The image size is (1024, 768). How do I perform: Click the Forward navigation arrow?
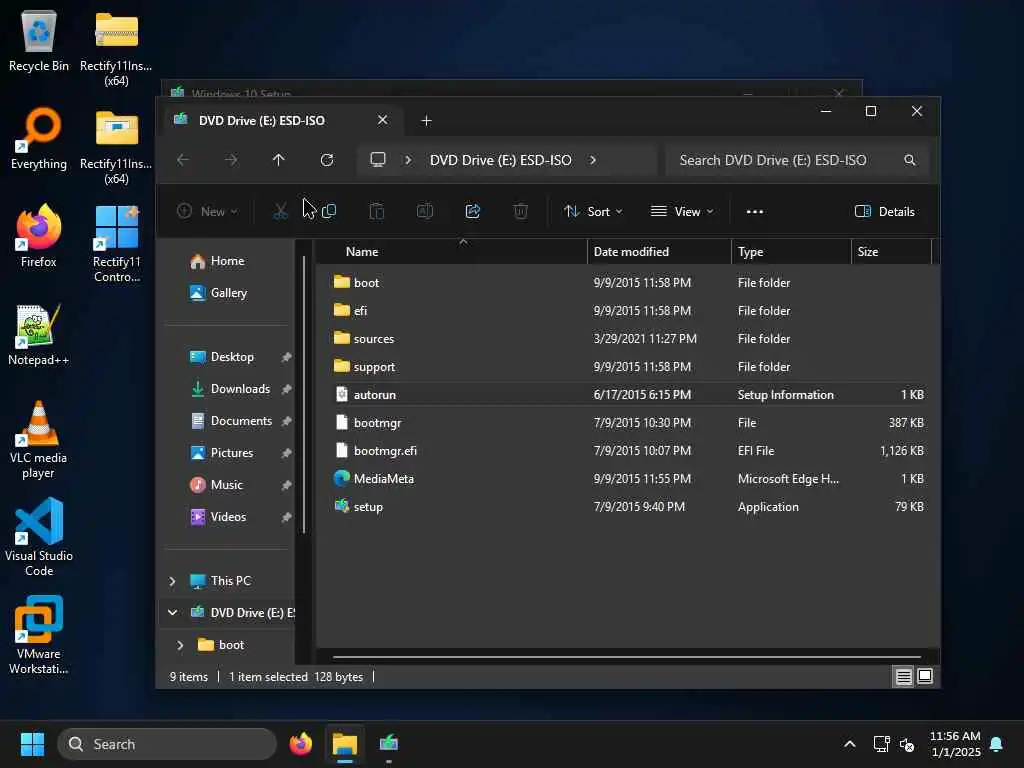point(231,160)
